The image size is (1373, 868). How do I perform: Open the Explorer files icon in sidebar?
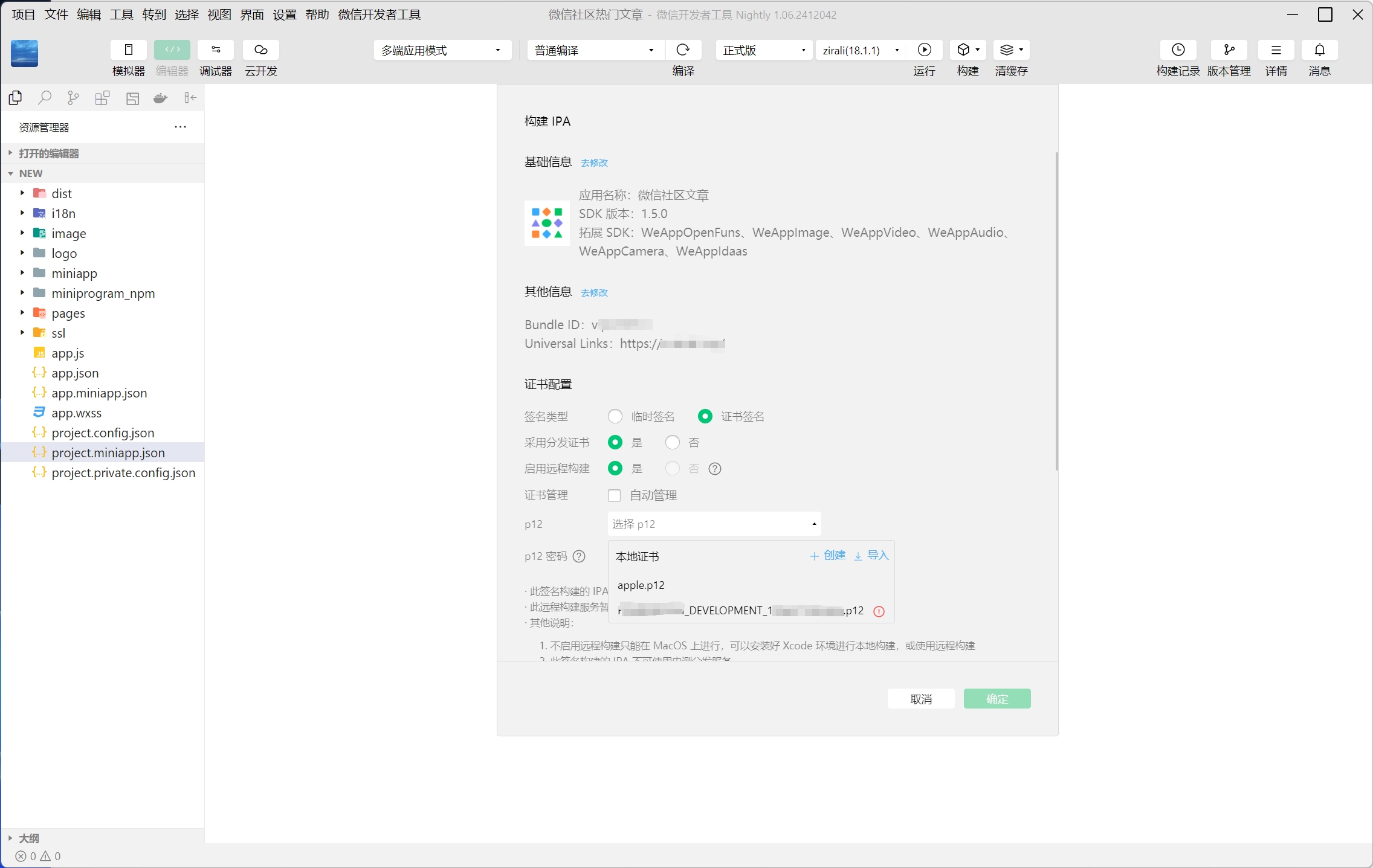click(16, 98)
